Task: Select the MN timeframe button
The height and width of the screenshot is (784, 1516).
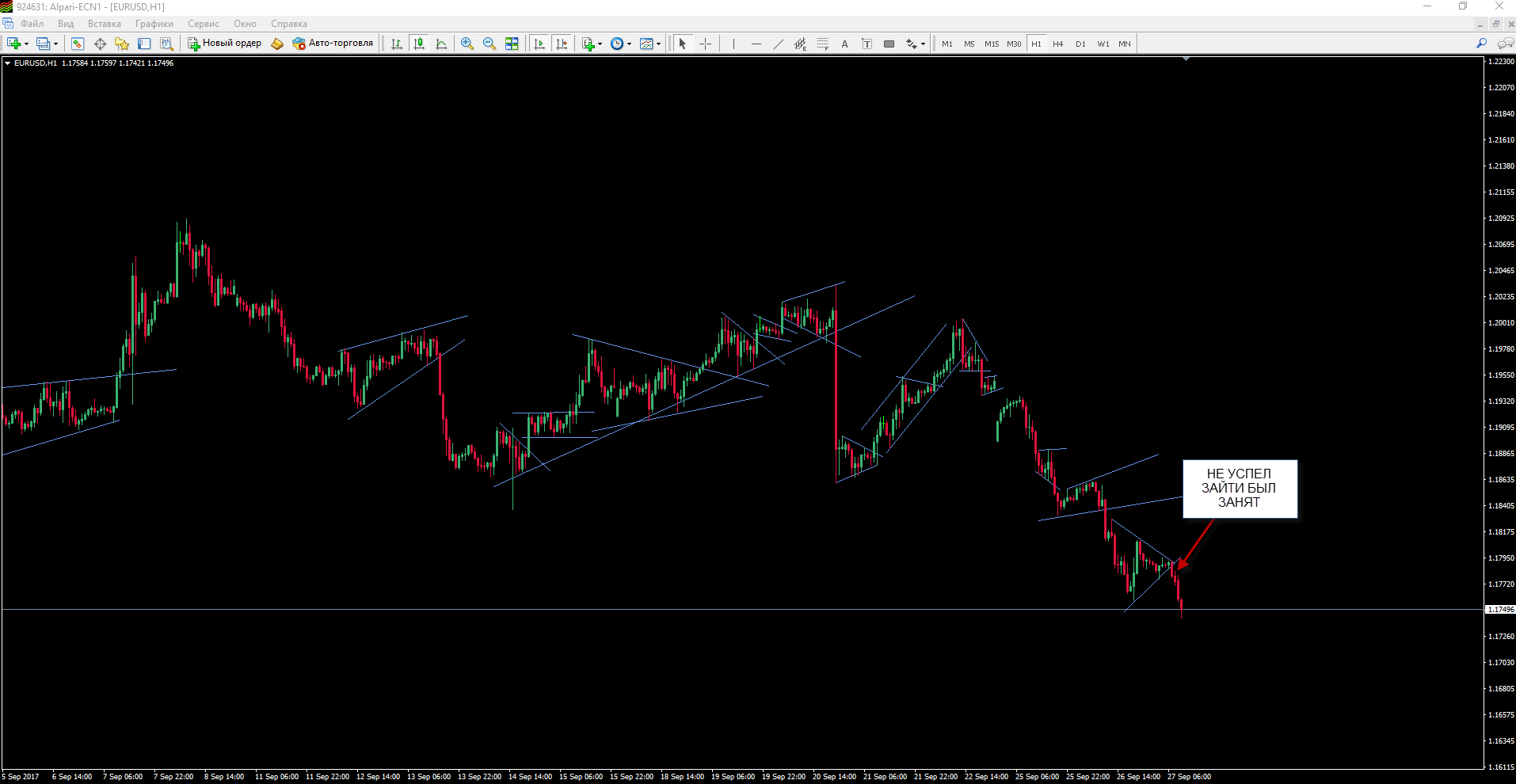Action: coord(1125,44)
